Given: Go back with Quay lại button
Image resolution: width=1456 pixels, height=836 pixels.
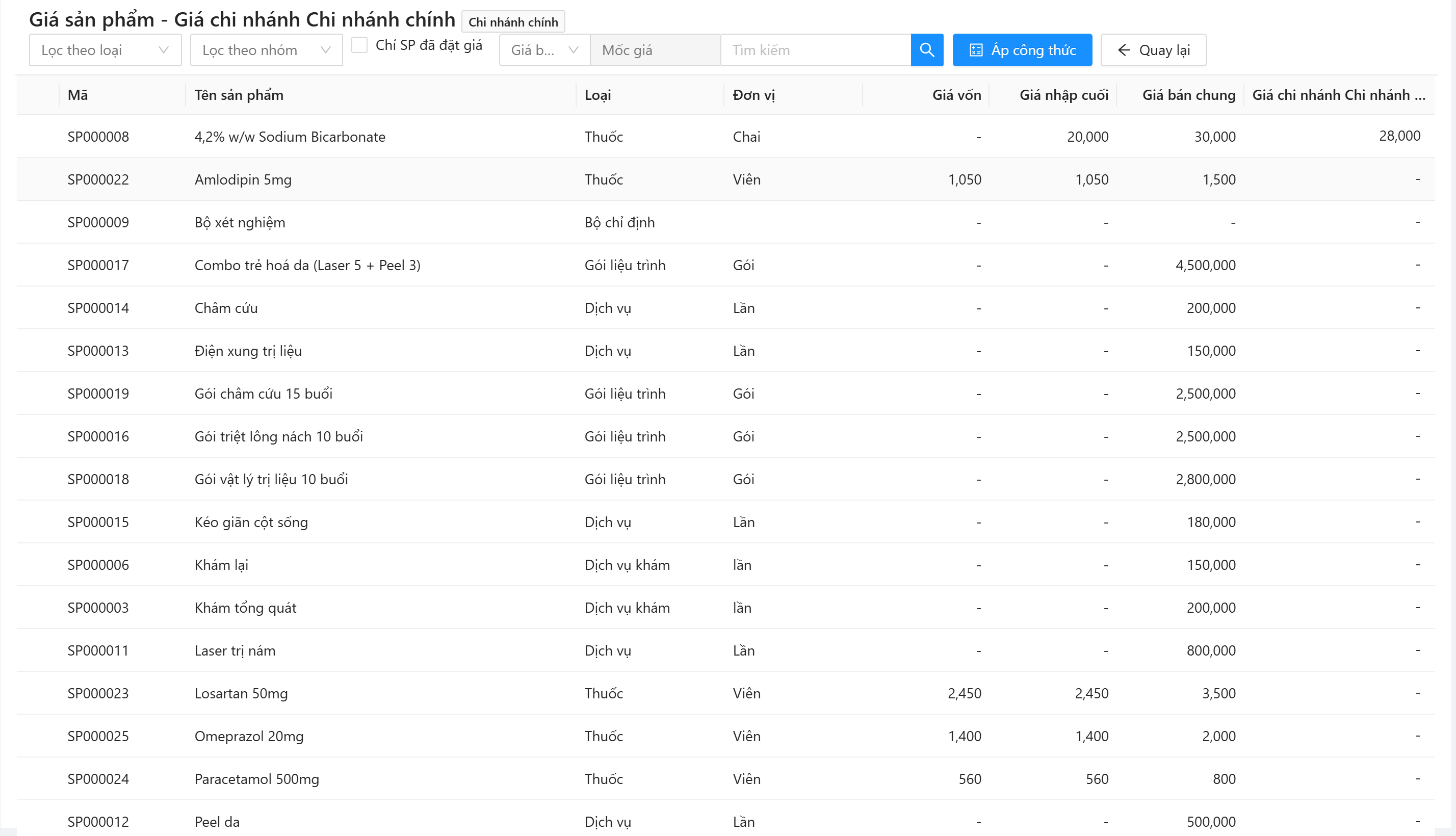Looking at the screenshot, I should click(x=1153, y=50).
